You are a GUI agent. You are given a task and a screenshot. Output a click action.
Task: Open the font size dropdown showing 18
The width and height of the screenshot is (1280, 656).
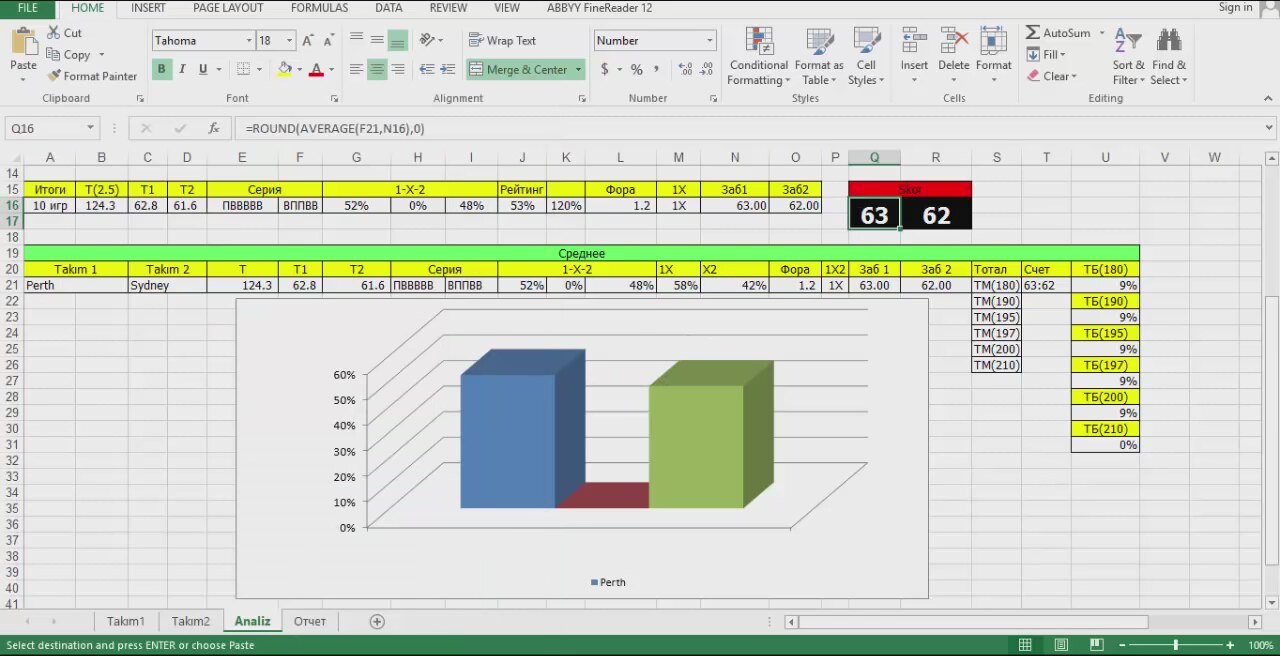290,41
